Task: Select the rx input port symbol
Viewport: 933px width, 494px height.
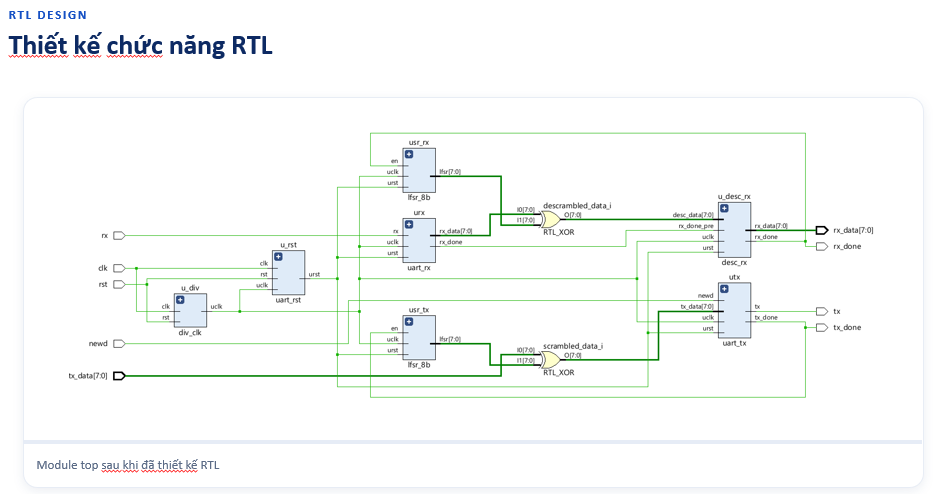Action: coord(119,236)
